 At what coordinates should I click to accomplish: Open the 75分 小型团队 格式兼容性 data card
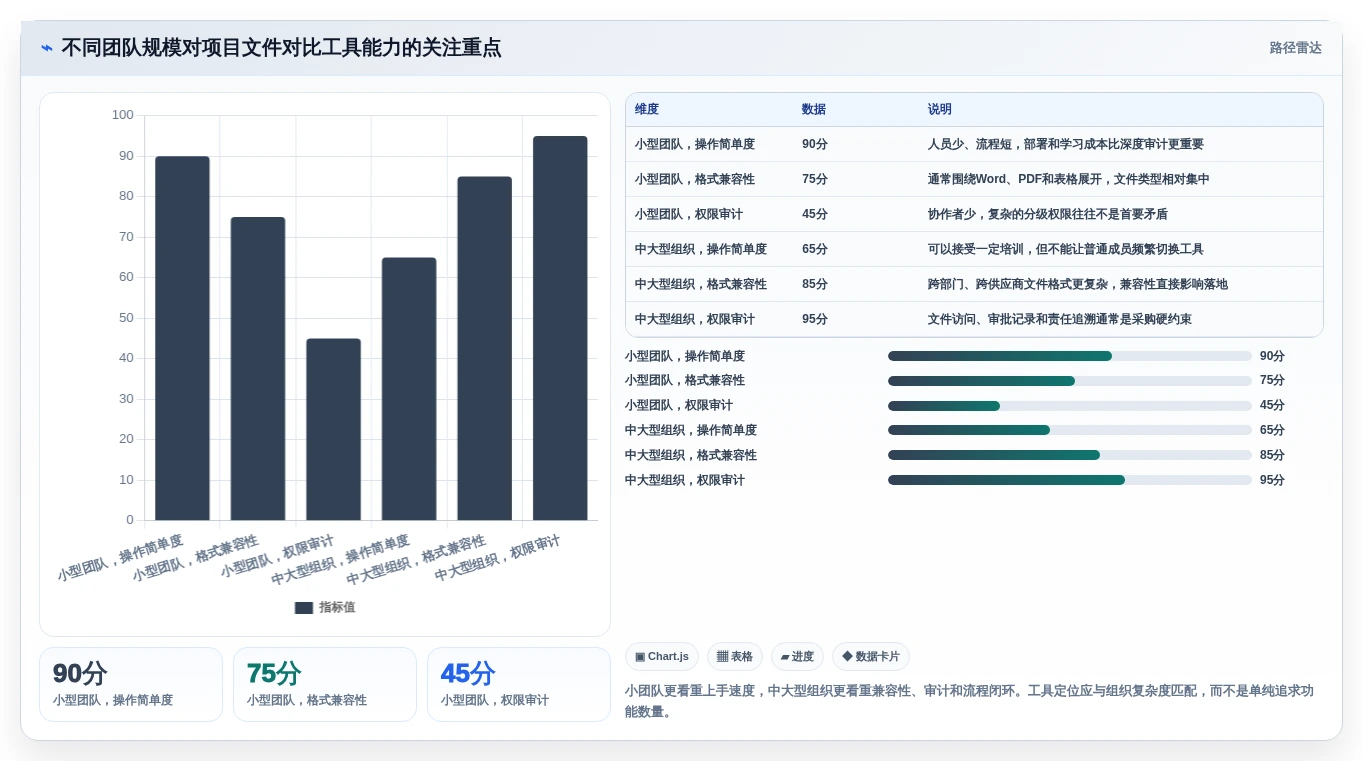click(x=325, y=684)
